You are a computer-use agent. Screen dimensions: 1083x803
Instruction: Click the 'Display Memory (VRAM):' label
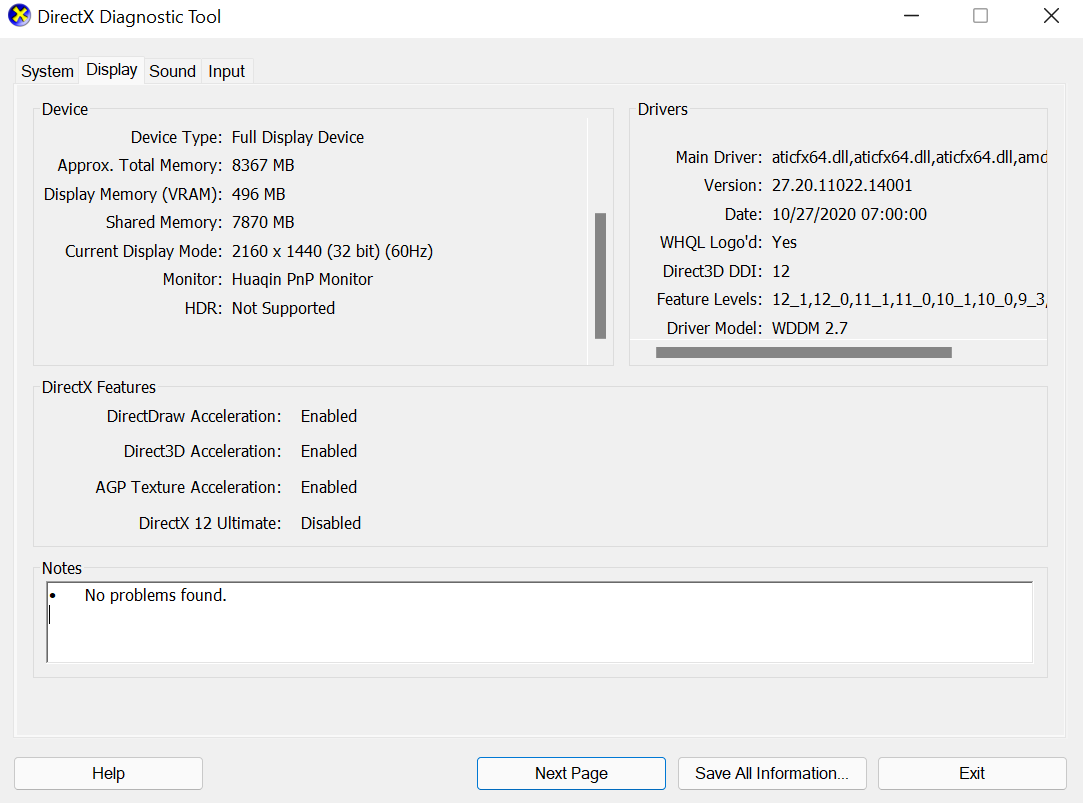pyautogui.click(x=133, y=195)
